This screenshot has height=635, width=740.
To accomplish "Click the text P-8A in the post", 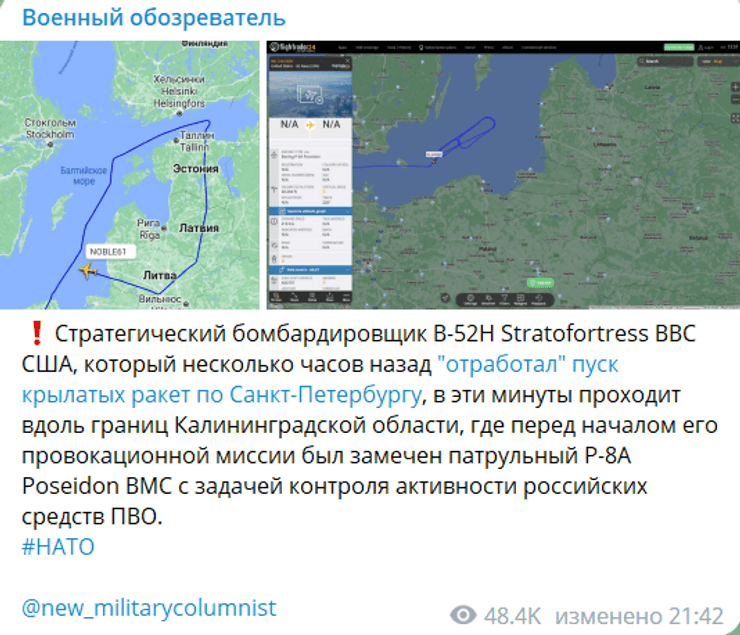I will coord(608,456).
